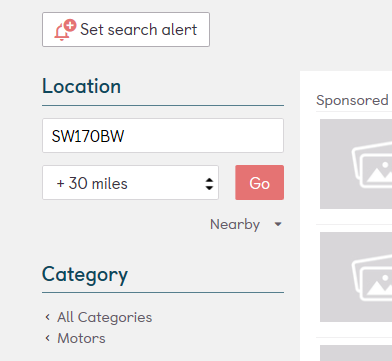Viewport: 392px width, 361px height.
Task: Open the second sponsored listing image placeholder
Action: (356, 277)
